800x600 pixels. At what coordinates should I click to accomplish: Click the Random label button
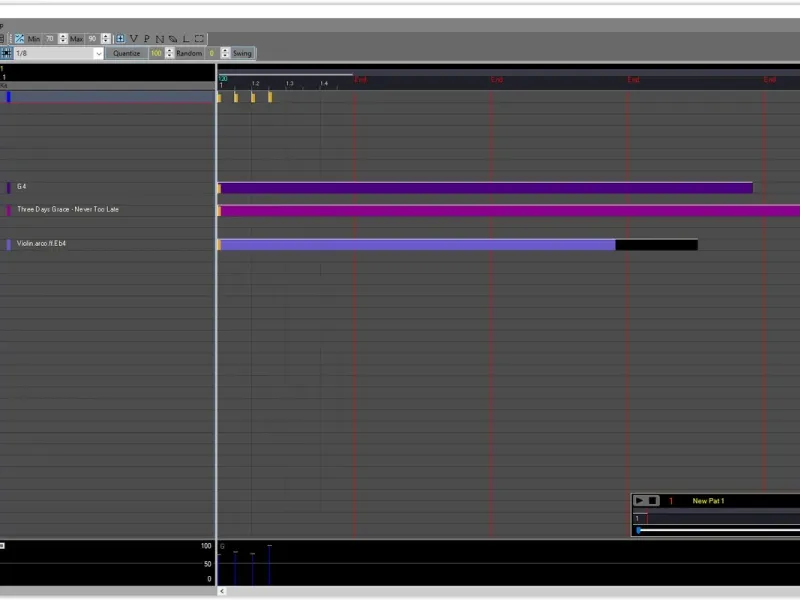[189, 53]
